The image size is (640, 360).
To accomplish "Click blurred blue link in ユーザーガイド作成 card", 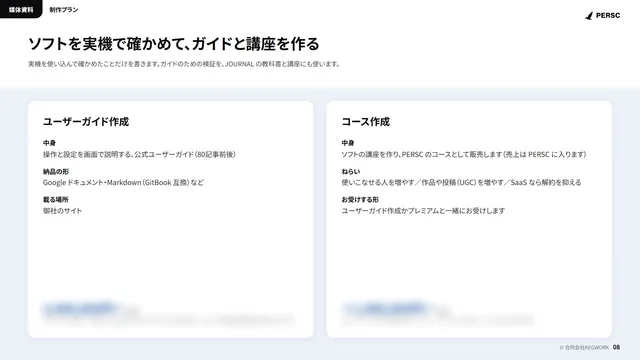I will pos(80,308).
